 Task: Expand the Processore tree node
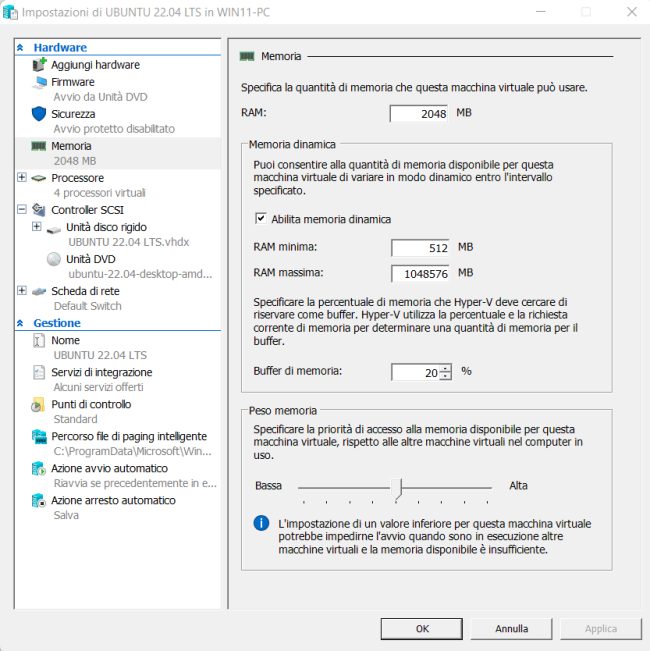pos(22,178)
